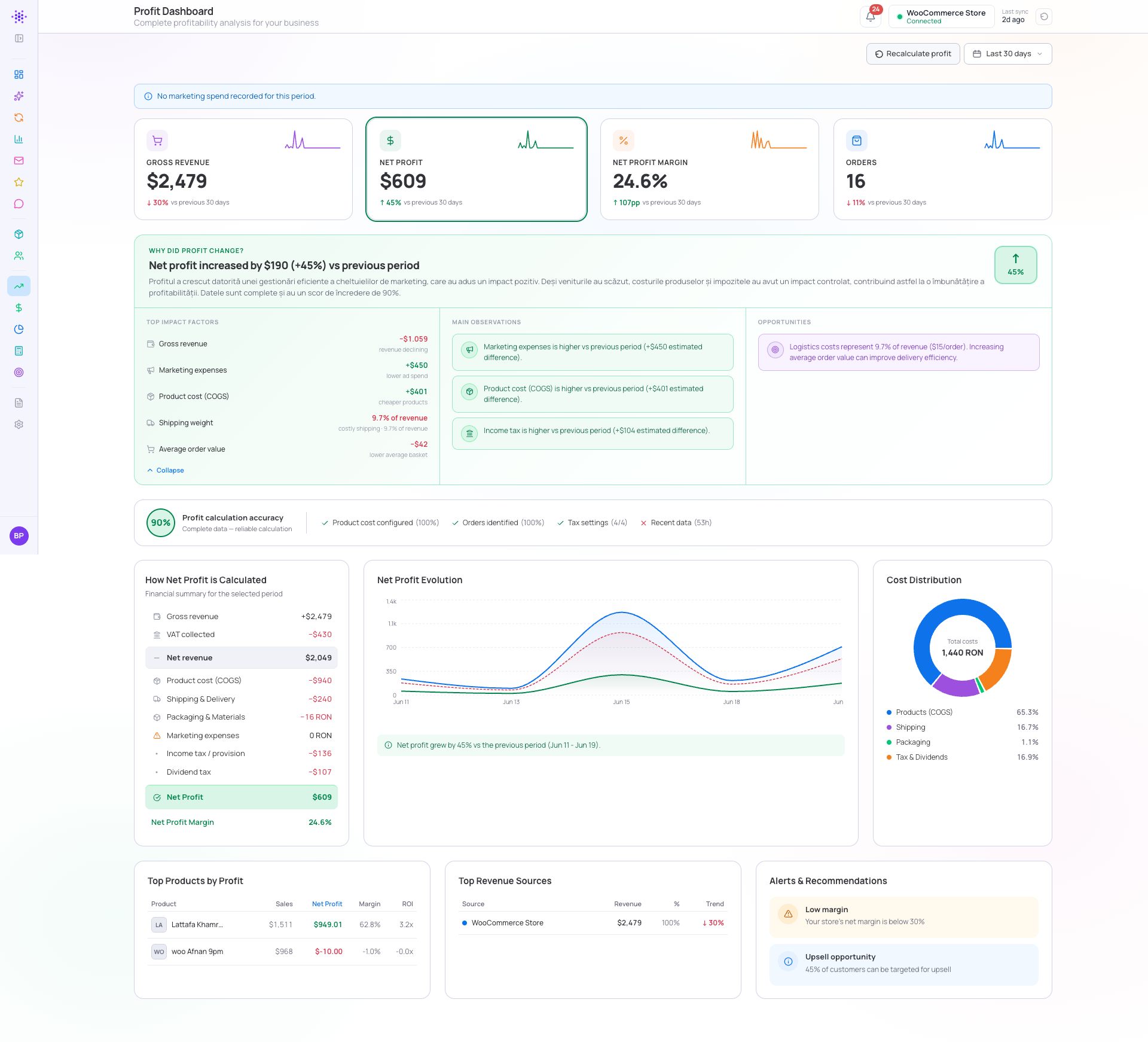The width and height of the screenshot is (1148, 1042).
Task: Open the settings gear sidebar icon
Action: [19, 425]
